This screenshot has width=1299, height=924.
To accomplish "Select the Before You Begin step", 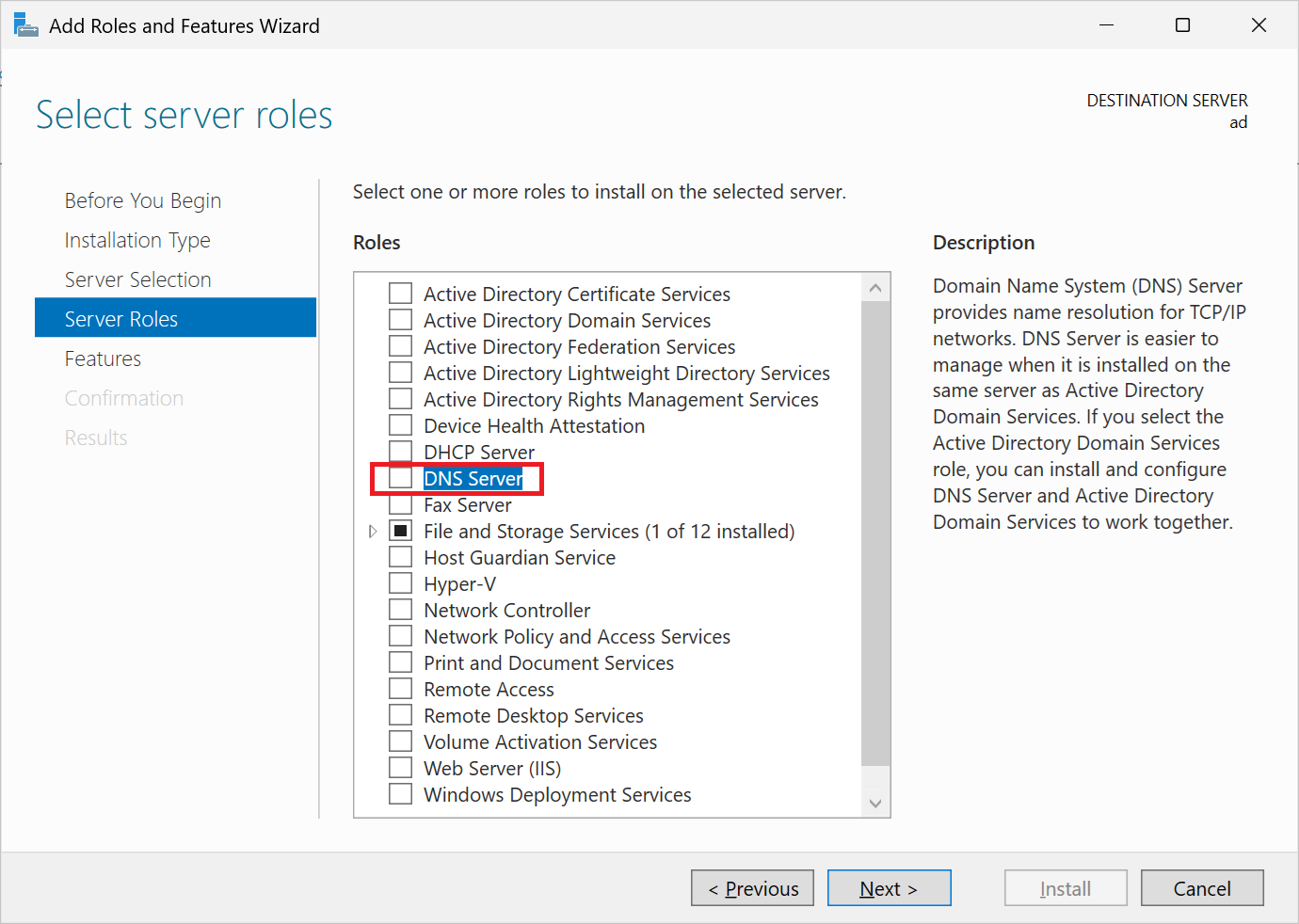I will point(142,199).
